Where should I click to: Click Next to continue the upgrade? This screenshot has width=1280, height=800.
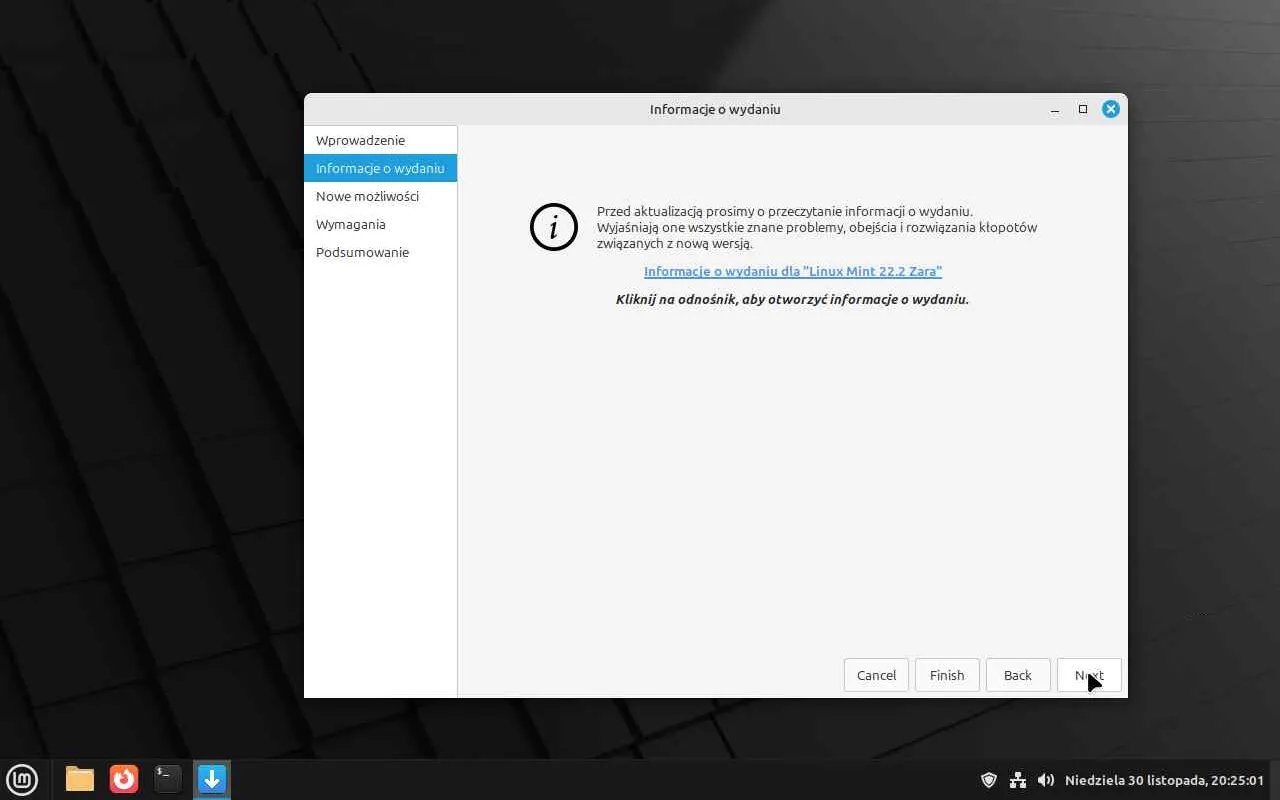pos(1089,675)
